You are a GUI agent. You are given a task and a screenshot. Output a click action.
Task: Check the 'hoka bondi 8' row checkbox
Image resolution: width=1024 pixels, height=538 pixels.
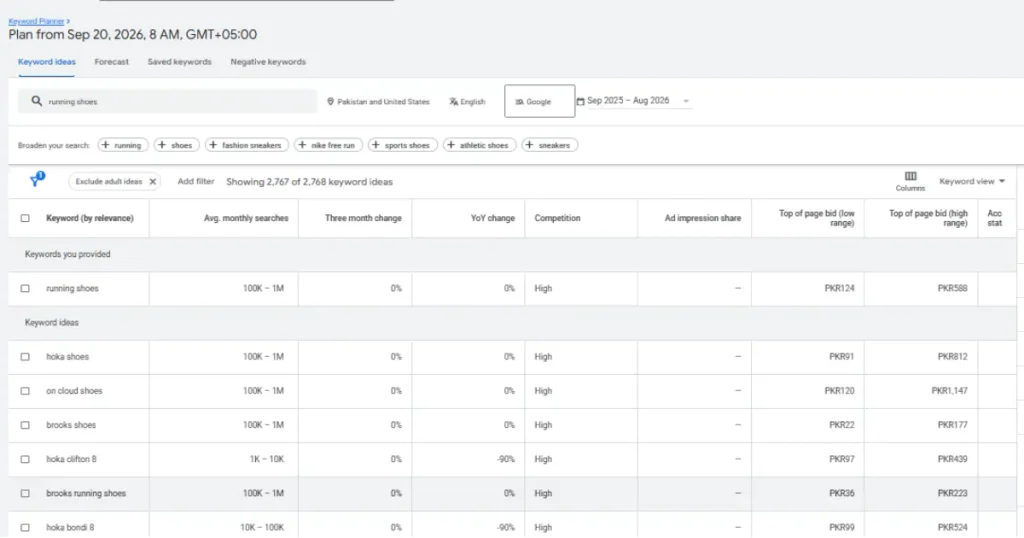[x=25, y=527]
